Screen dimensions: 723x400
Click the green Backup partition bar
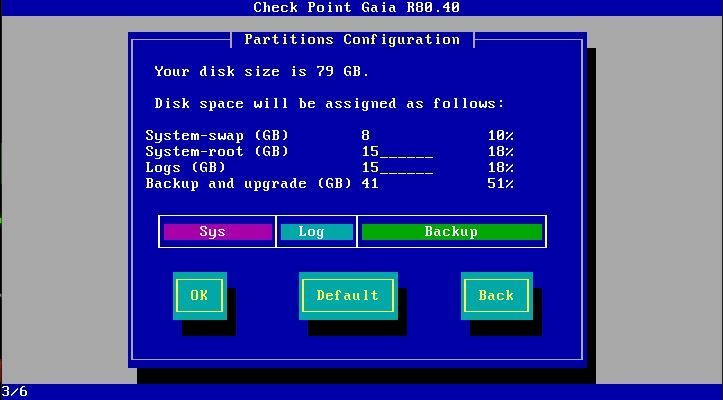pyautogui.click(x=451, y=232)
